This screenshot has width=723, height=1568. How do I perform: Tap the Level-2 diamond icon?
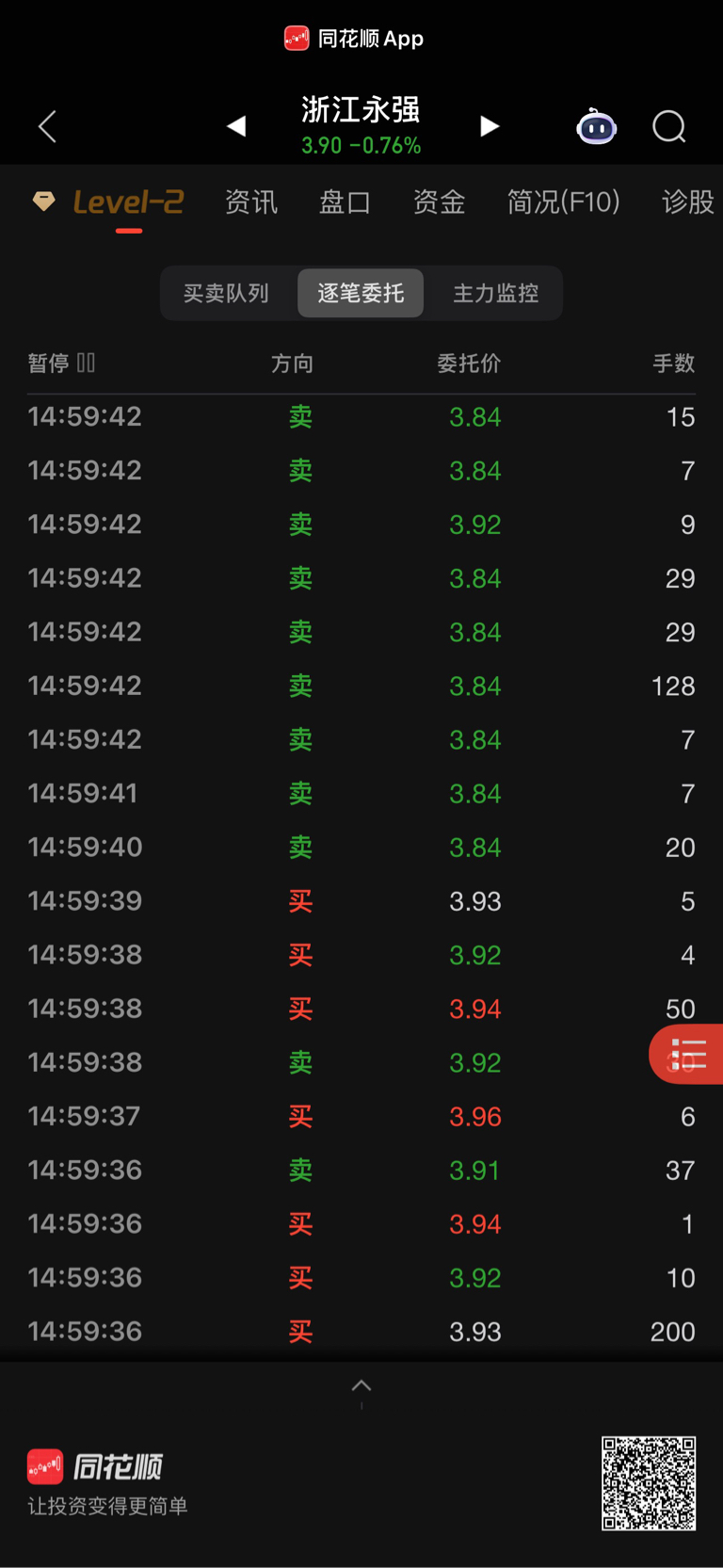[x=43, y=201]
